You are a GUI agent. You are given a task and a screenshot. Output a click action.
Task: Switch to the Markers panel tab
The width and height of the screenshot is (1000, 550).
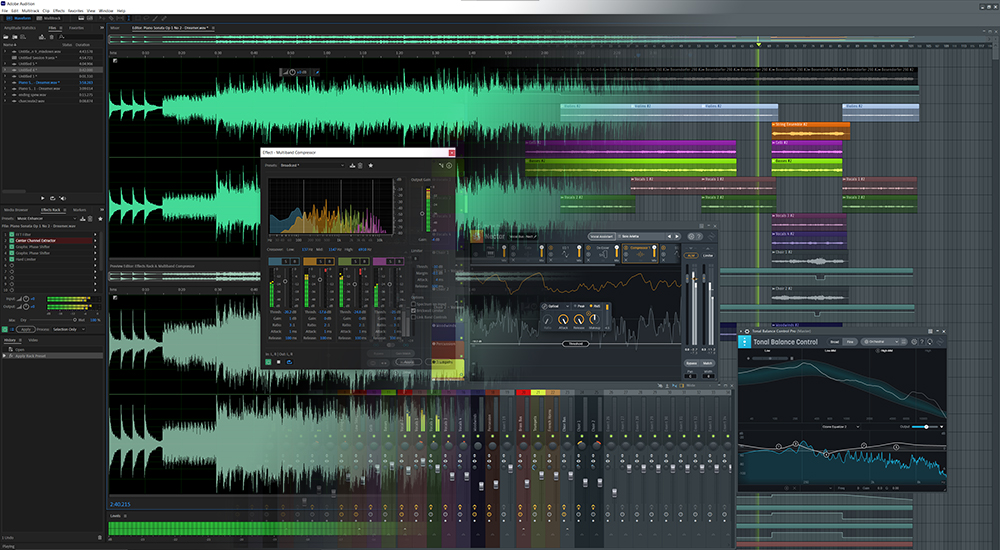[79, 210]
